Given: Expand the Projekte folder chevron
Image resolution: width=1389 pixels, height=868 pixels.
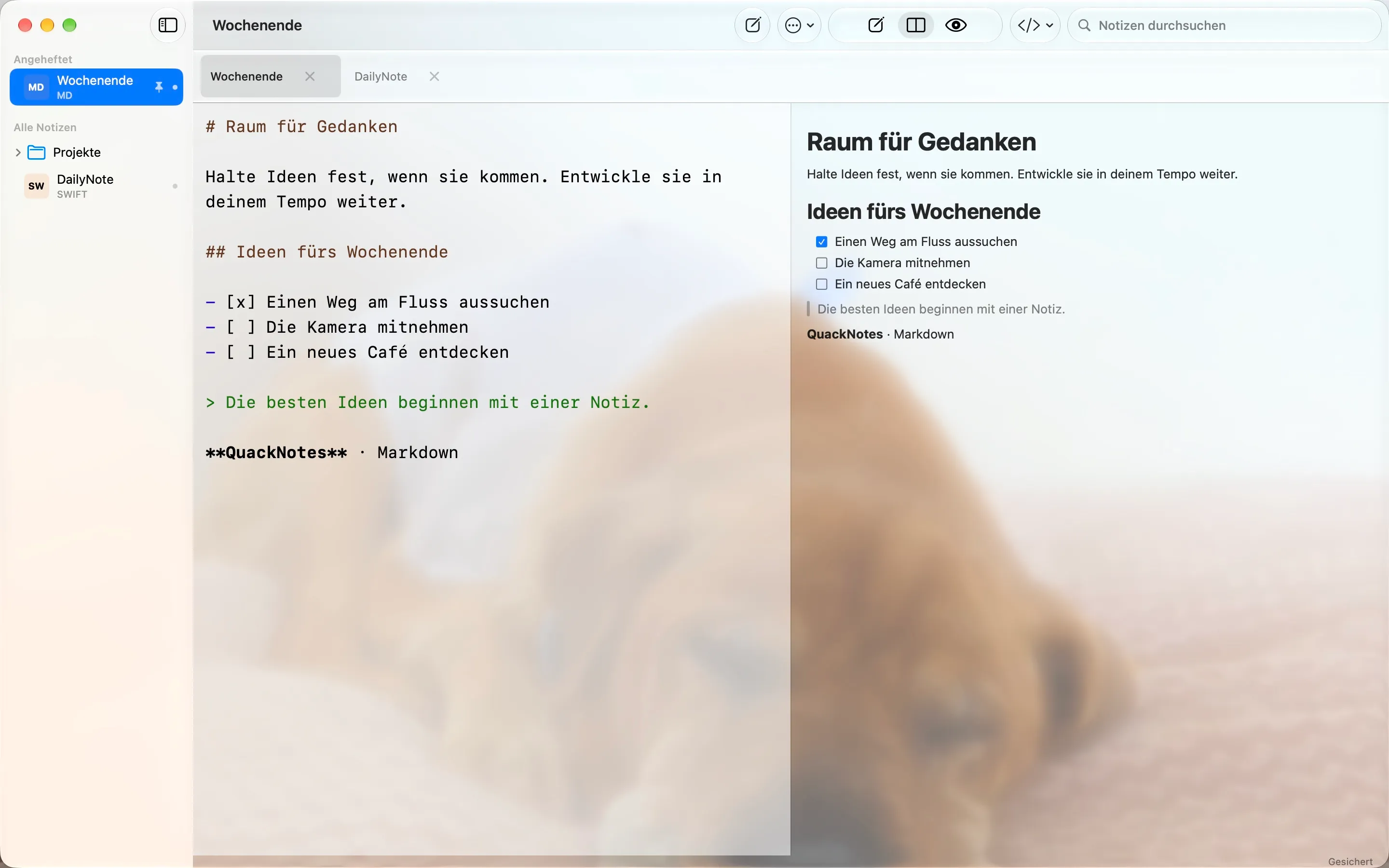Looking at the screenshot, I should tap(18, 152).
